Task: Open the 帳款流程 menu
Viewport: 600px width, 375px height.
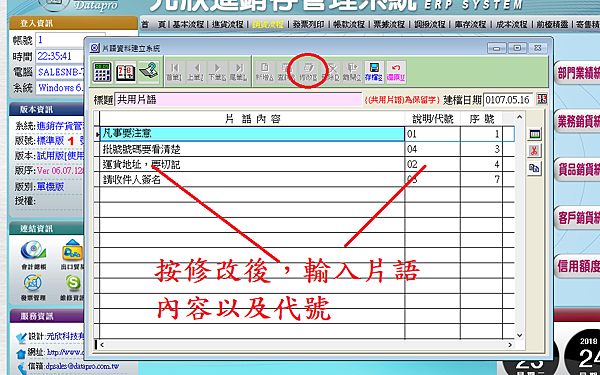Action: (x=349, y=24)
